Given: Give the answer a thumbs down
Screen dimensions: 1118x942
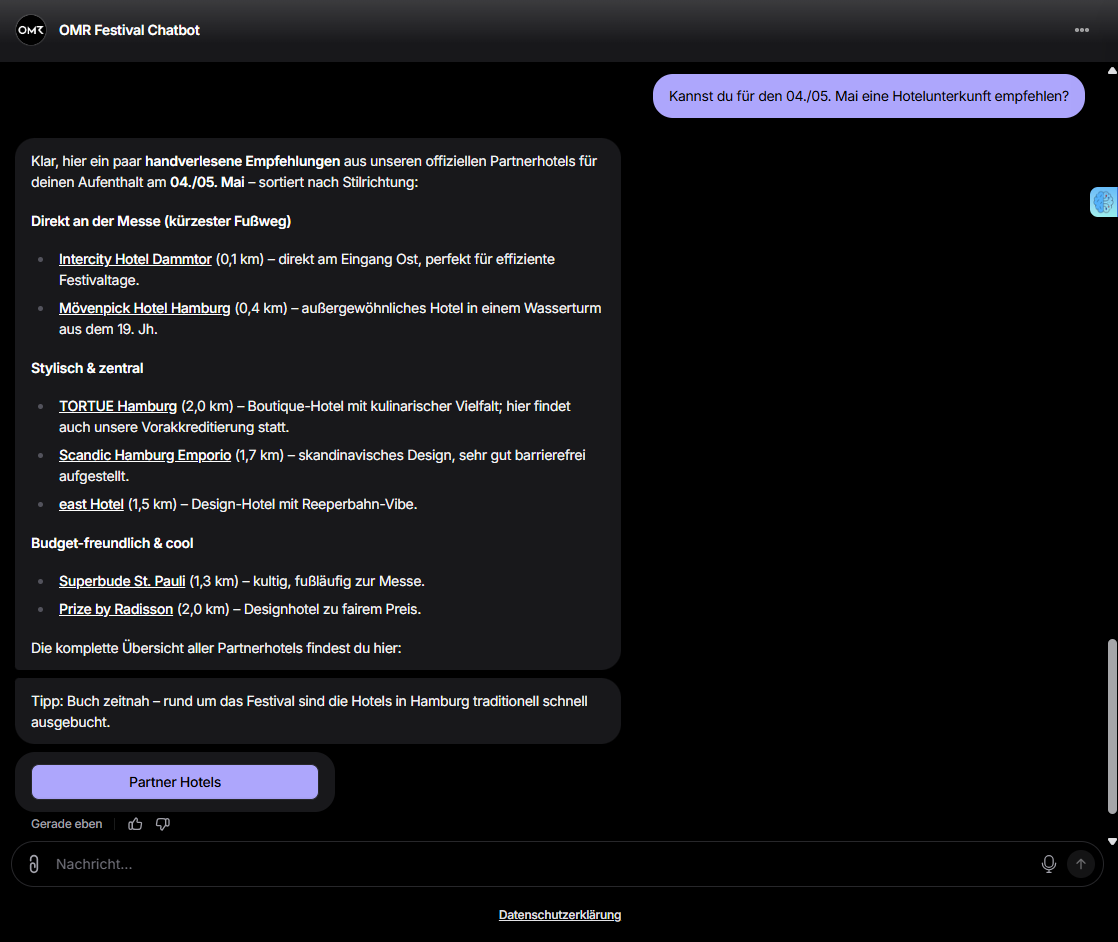Looking at the screenshot, I should pos(163,824).
